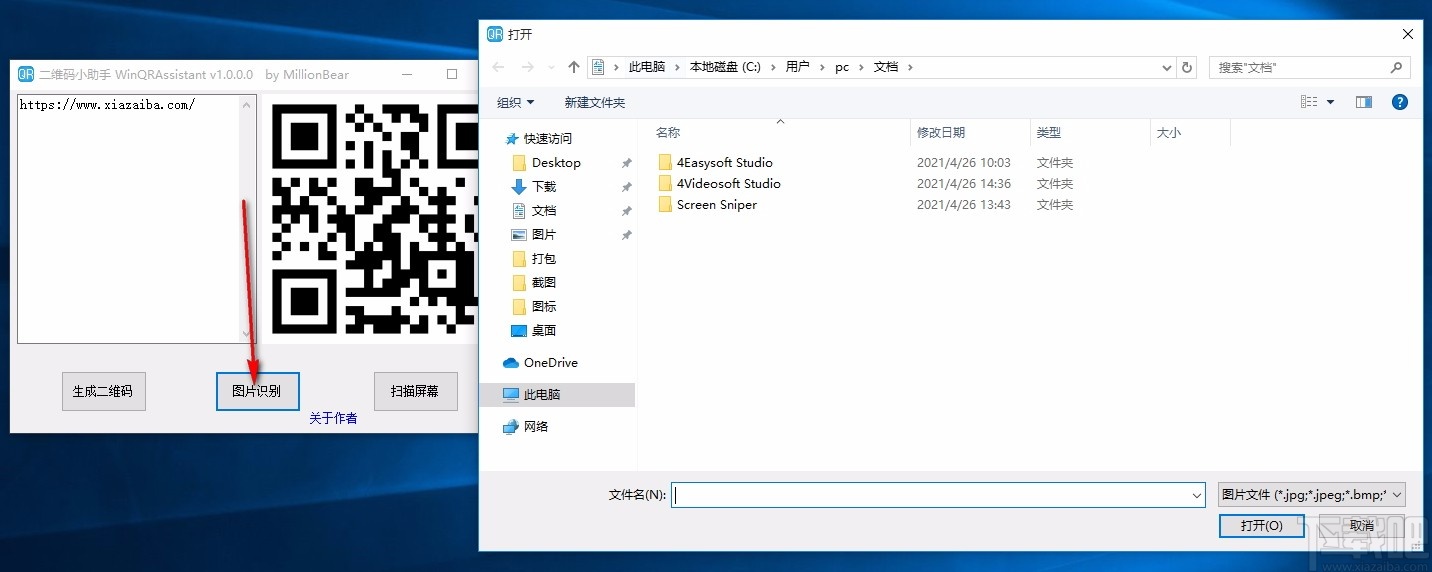Create a folder with 新建文件夹
The height and width of the screenshot is (572, 1432).
point(595,102)
